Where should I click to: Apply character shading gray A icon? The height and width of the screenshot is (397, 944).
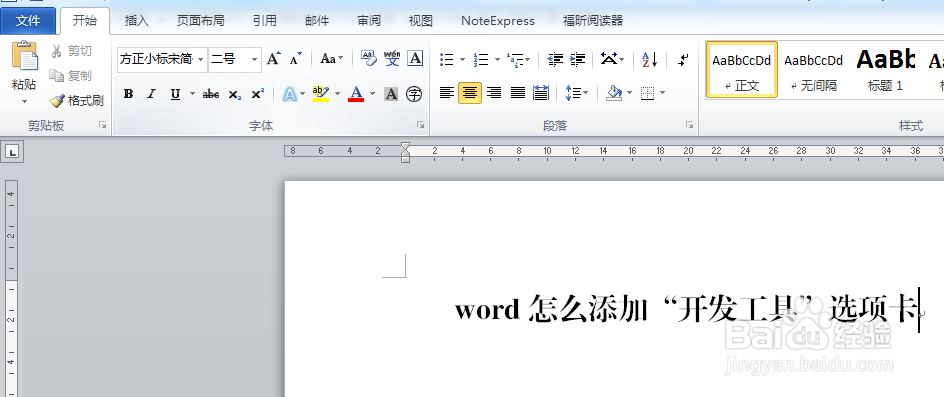(391, 93)
